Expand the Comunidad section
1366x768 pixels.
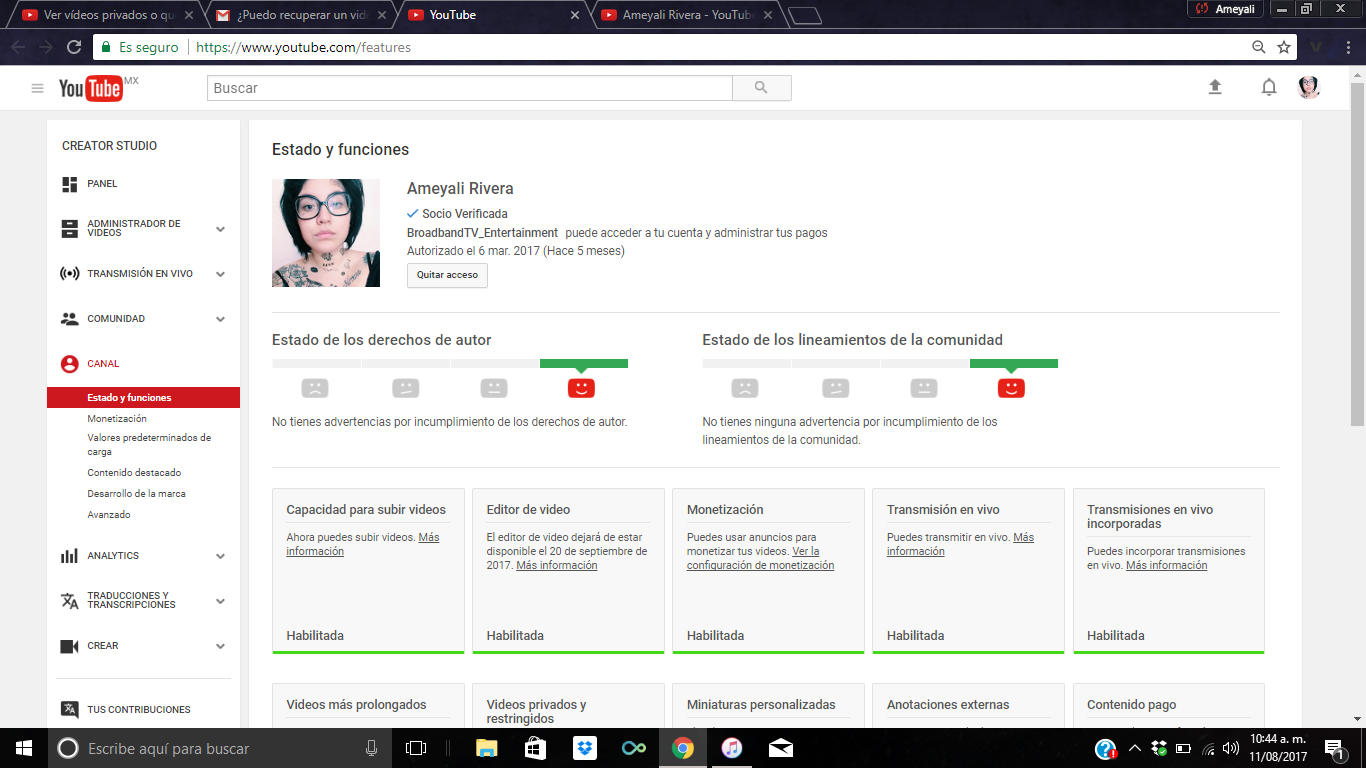click(221, 319)
